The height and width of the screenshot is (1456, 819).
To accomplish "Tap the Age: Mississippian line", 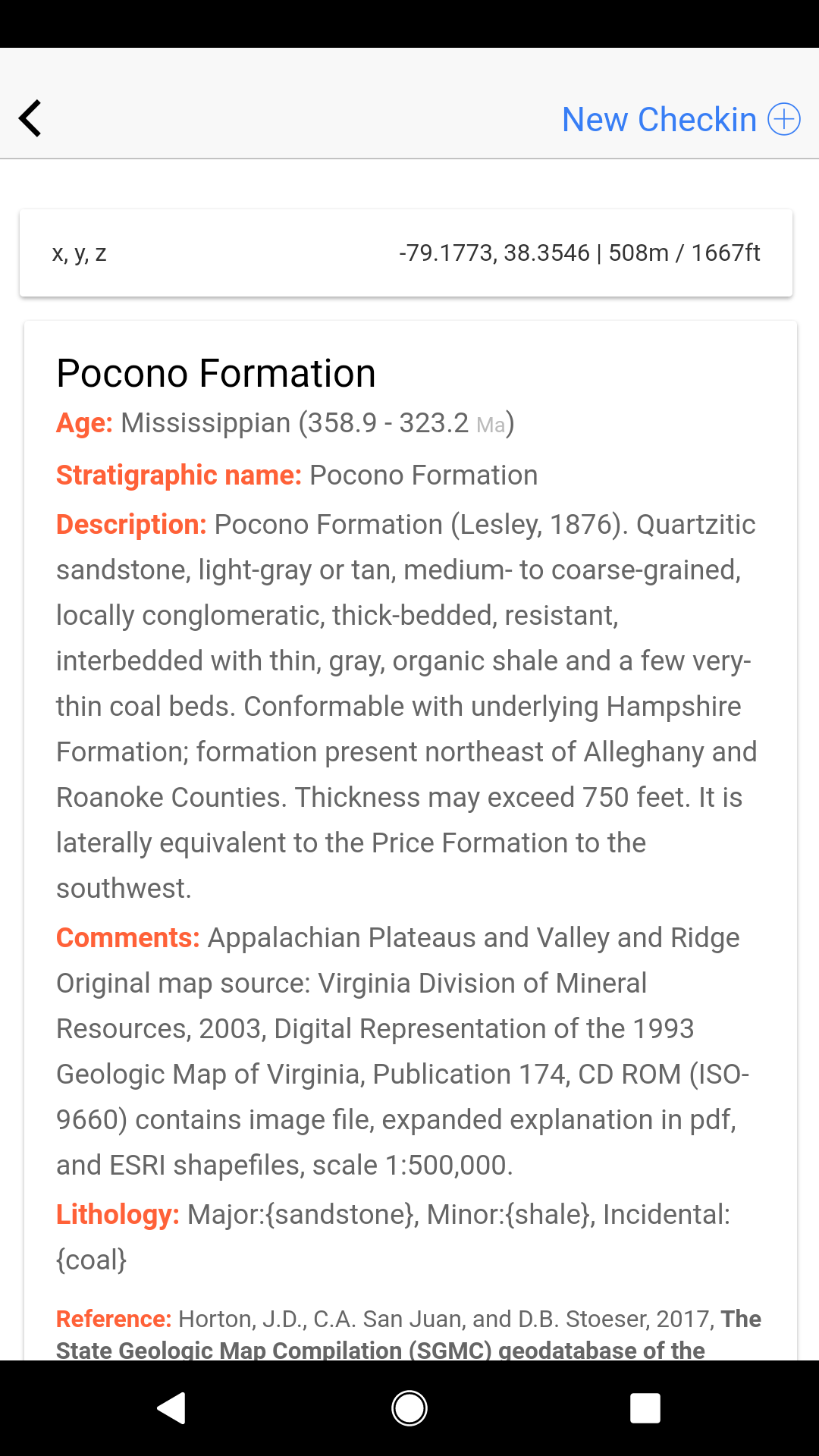I will coord(285,423).
